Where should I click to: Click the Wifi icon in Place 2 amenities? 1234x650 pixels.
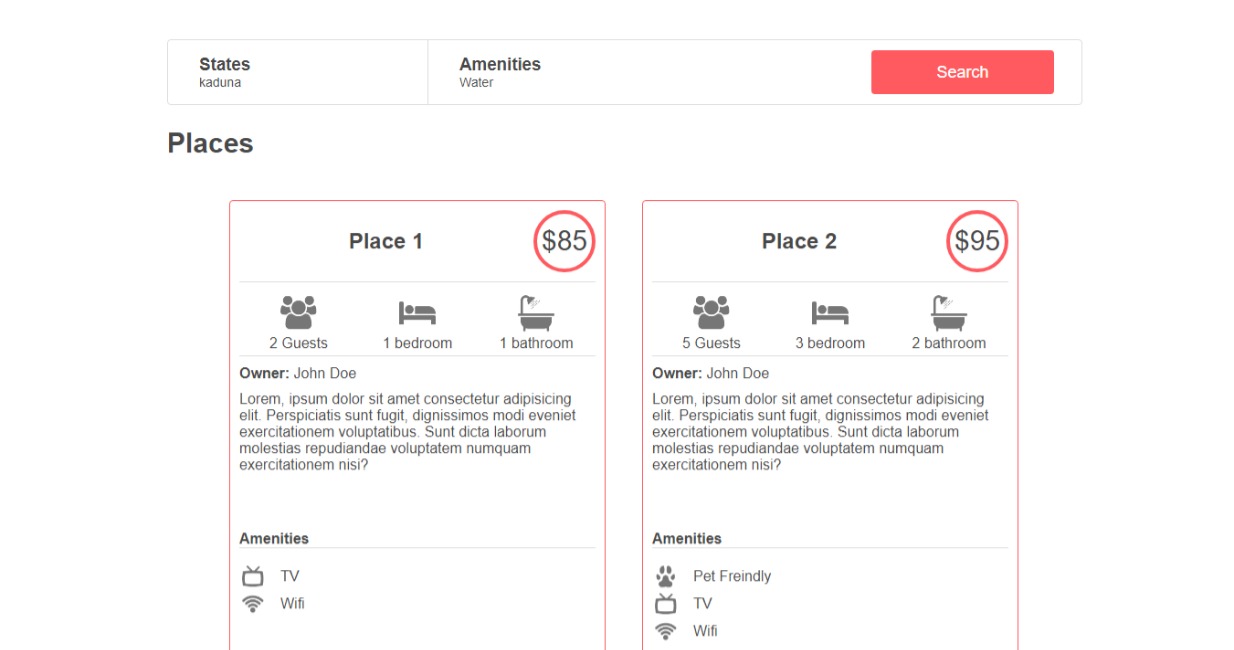pos(666,631)
